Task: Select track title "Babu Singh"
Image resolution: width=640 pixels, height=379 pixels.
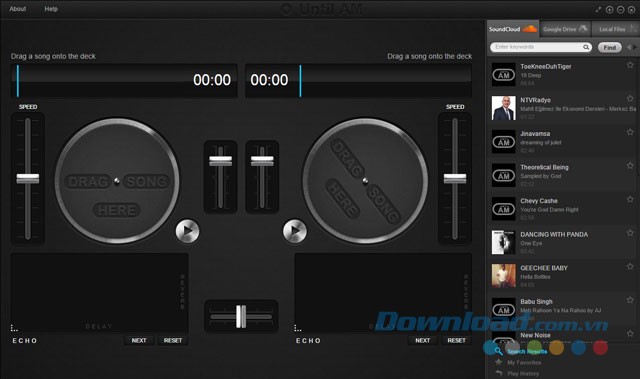Action: [536, 301]
